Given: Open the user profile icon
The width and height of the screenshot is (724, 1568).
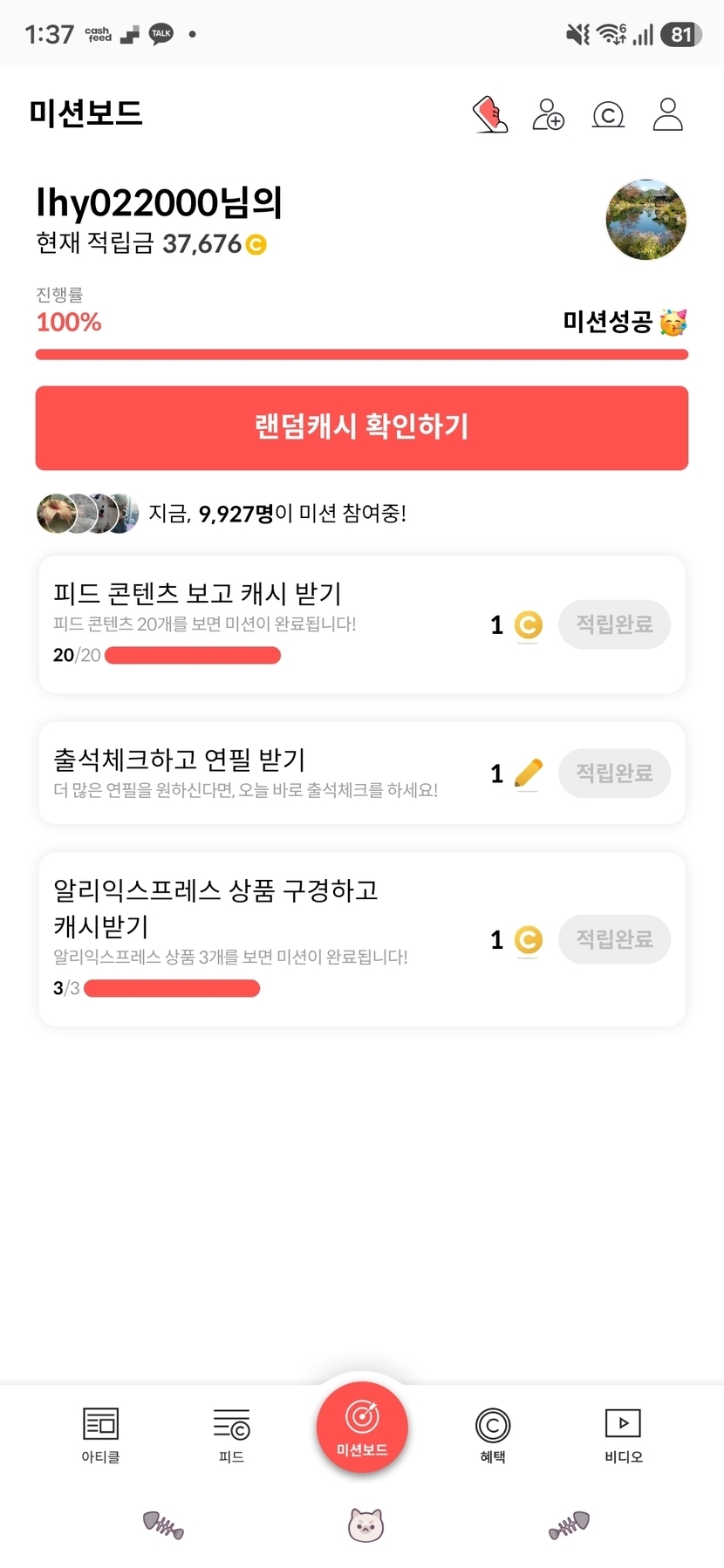Looking at the screenshot, I should (667, 114).
